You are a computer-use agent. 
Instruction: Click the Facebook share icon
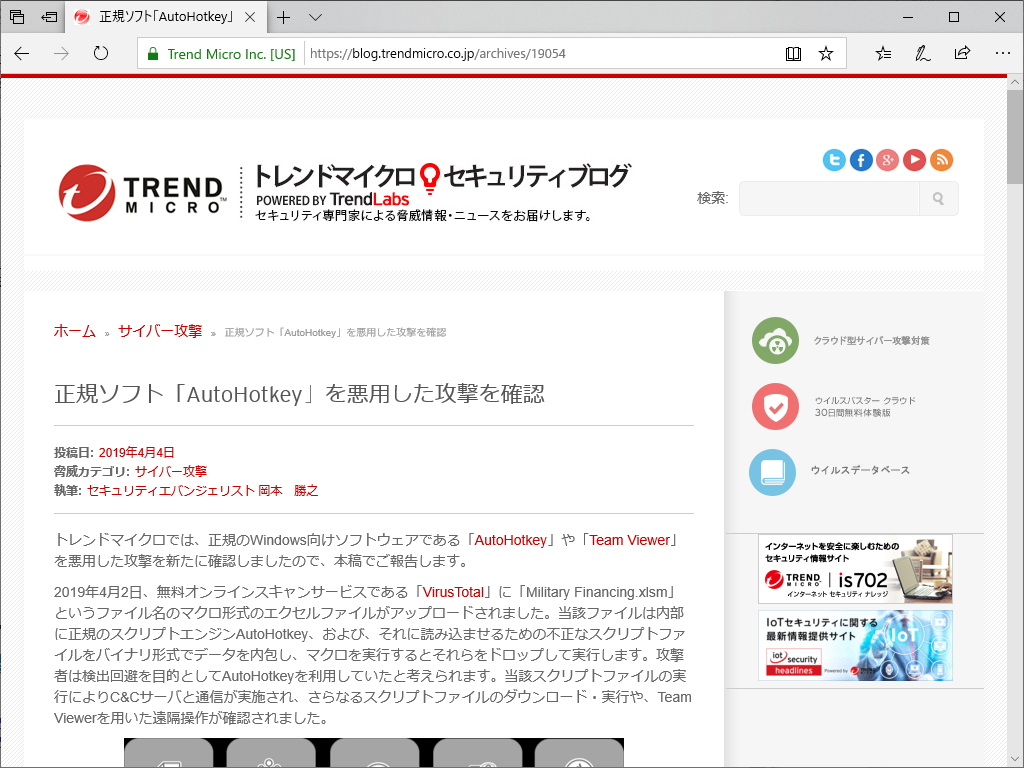pyautogui.click(x=861, y=160)
